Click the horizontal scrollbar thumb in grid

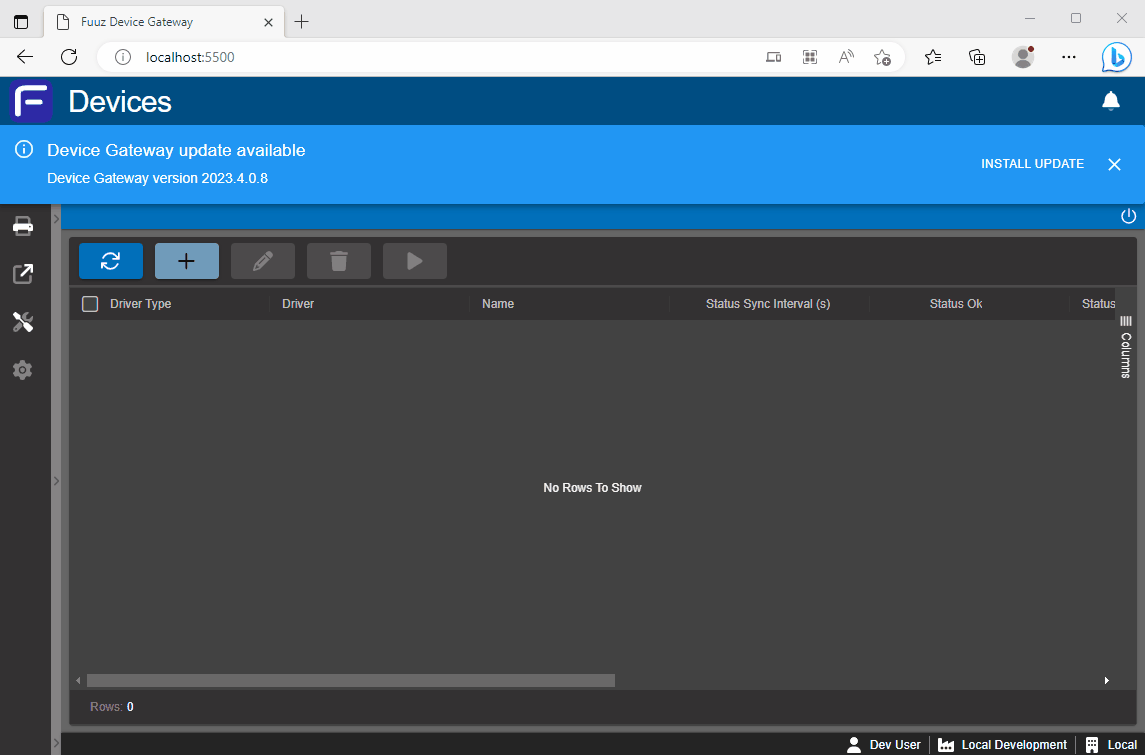(x=351, y=681)
